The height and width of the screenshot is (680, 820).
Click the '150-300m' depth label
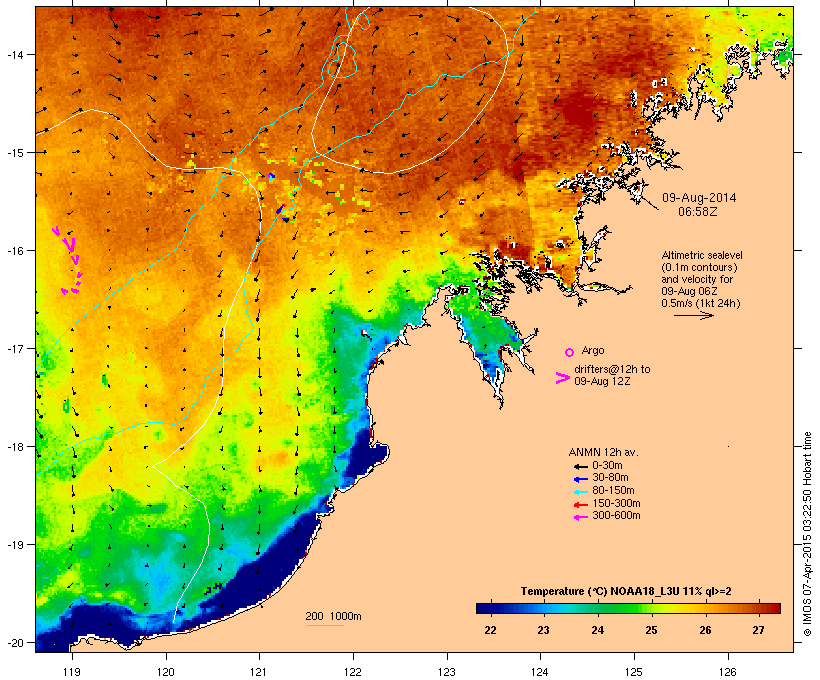click(x=616, y=503)
